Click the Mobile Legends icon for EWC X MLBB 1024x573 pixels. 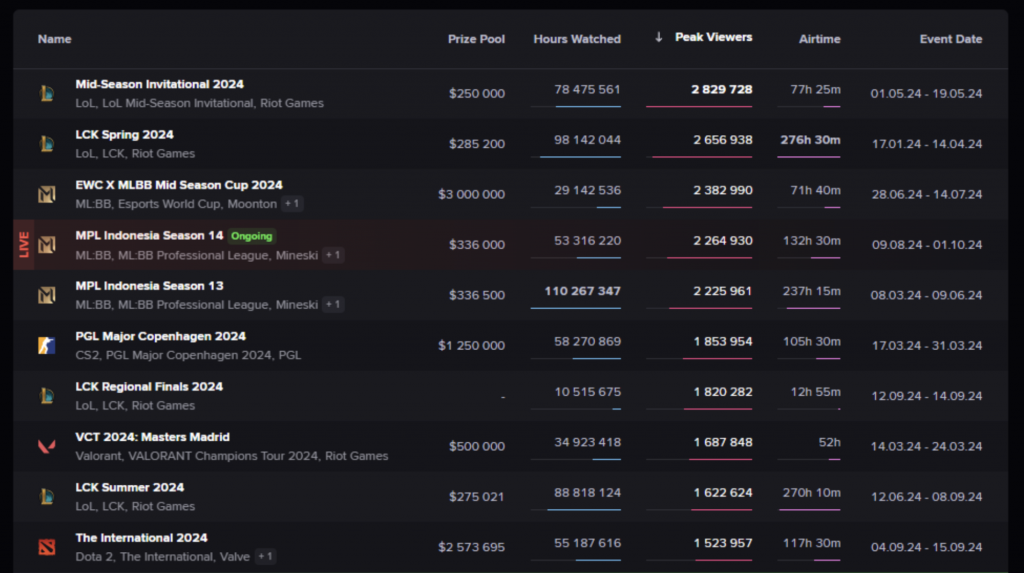tap(46, 194)
